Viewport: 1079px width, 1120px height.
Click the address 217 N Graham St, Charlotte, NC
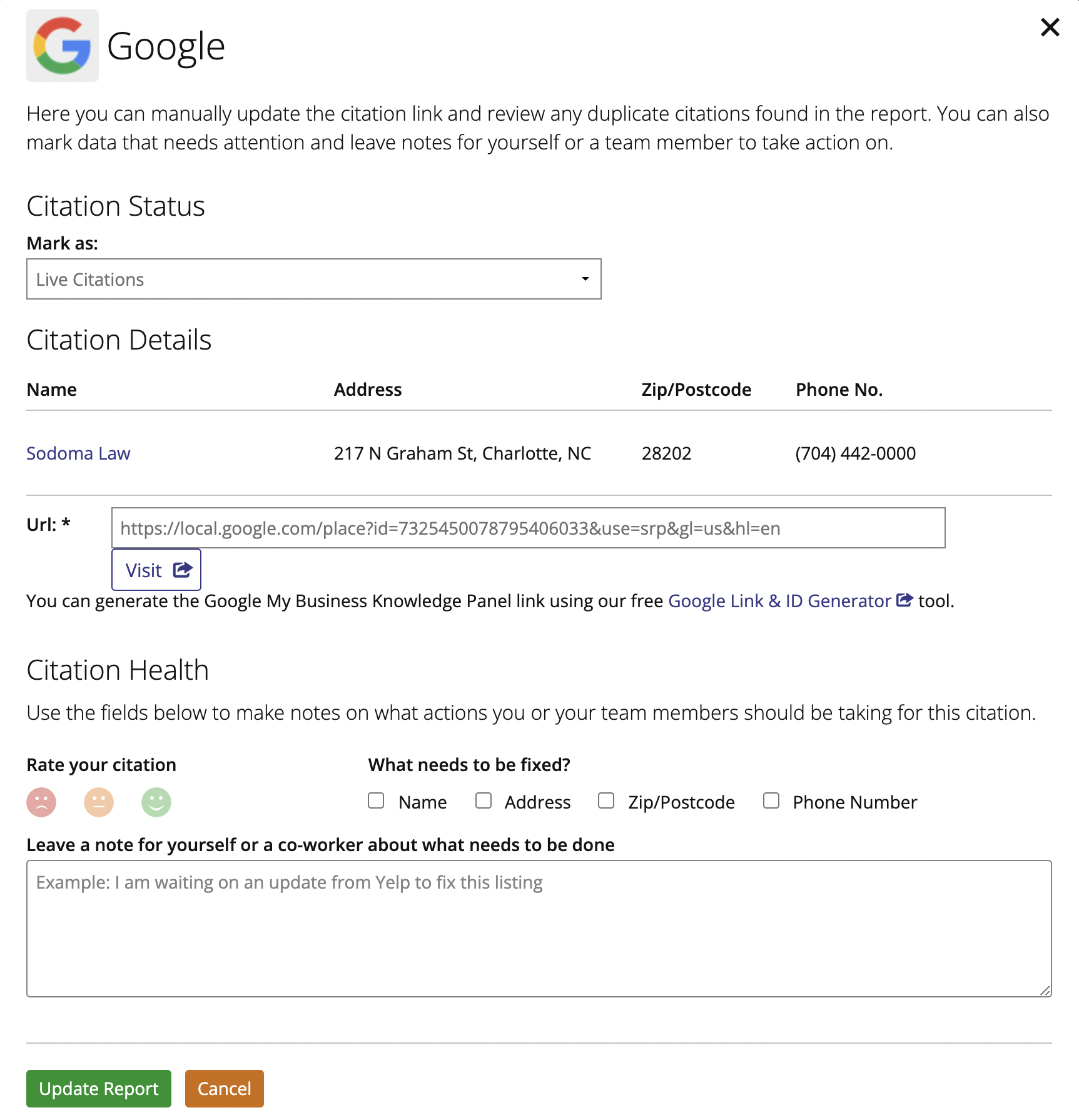coord(462,453)
